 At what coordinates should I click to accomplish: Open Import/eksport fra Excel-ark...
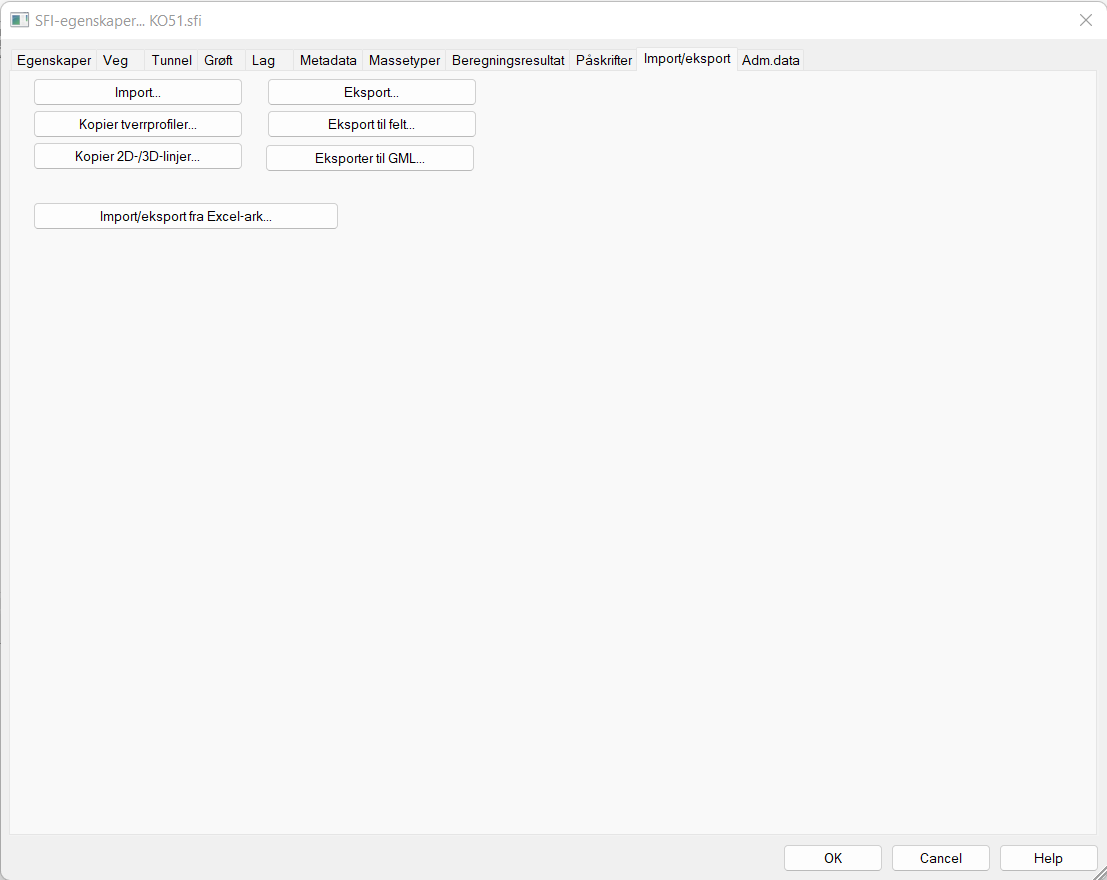(x=186, y=216)
